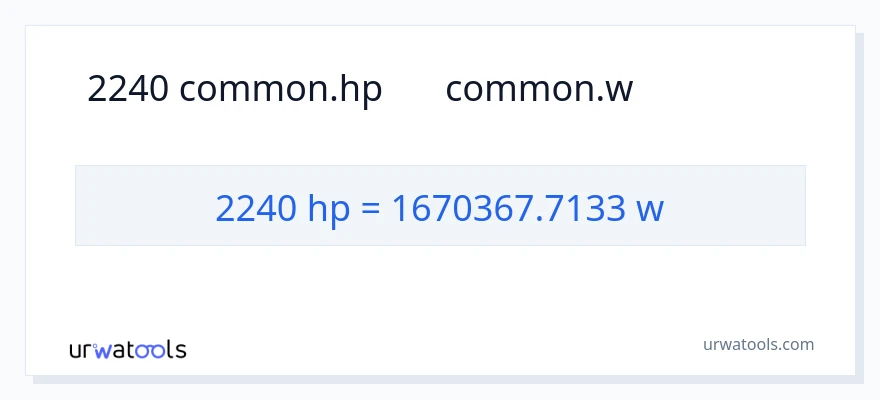Select the "common.hp" source unit label

click(x=281, y=89)
